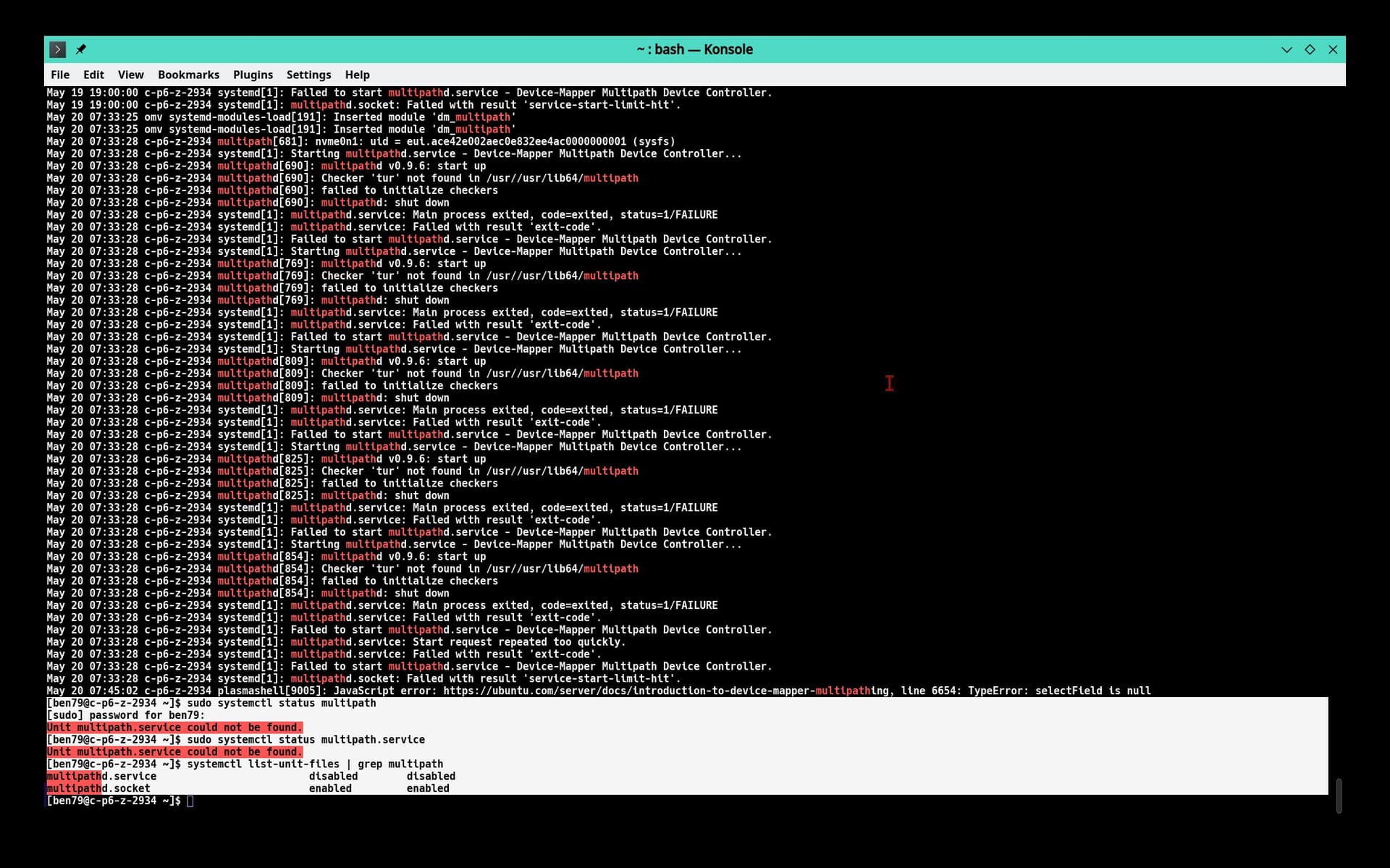Close the Konsole window
The image size is (1390, 868).
(1333, 49)
